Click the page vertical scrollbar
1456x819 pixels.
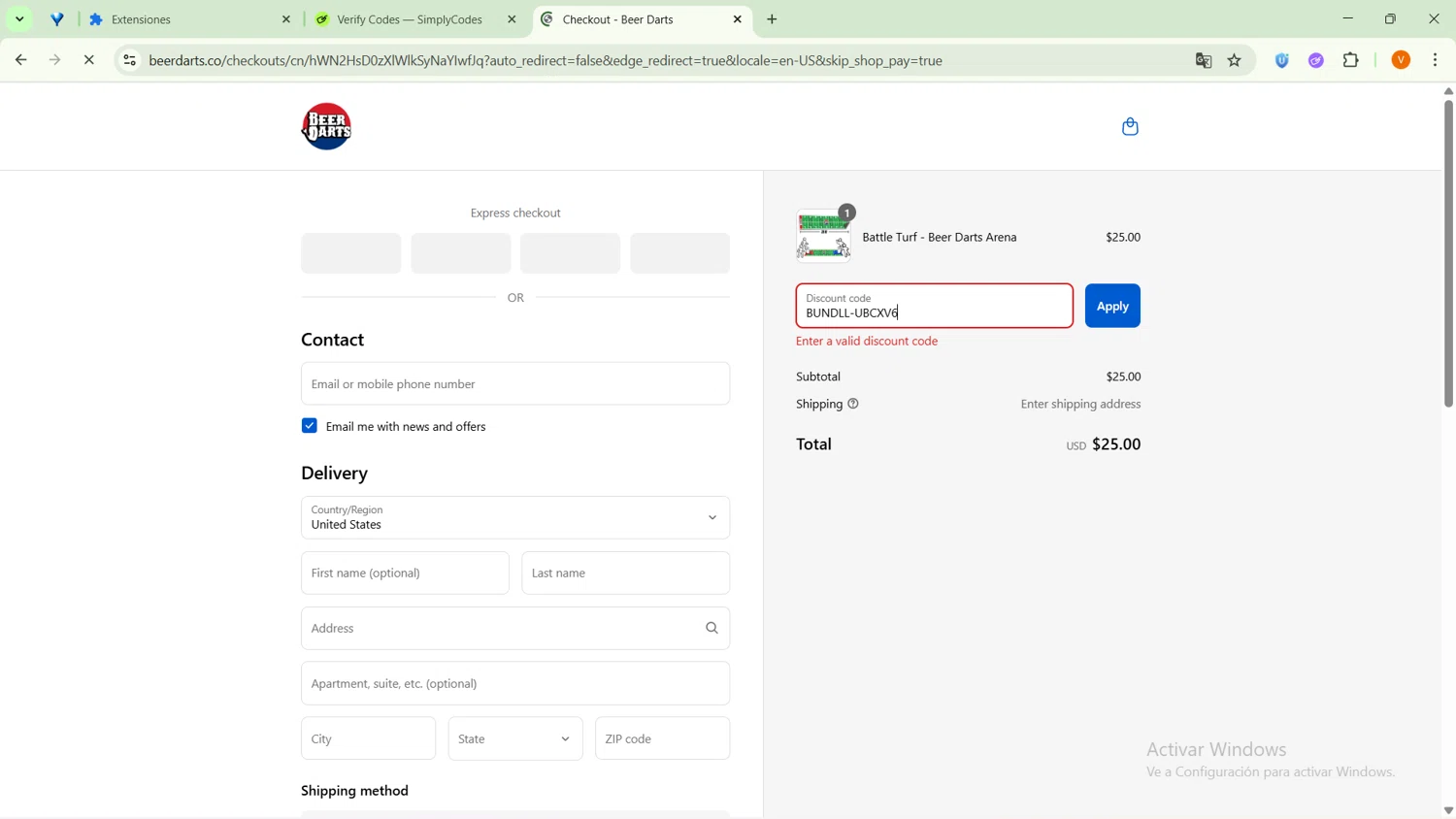[x=1448, y=252]
